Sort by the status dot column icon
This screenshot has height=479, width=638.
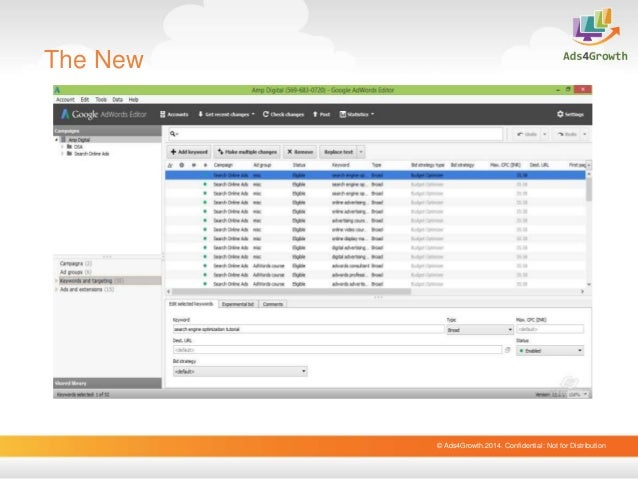205,165
